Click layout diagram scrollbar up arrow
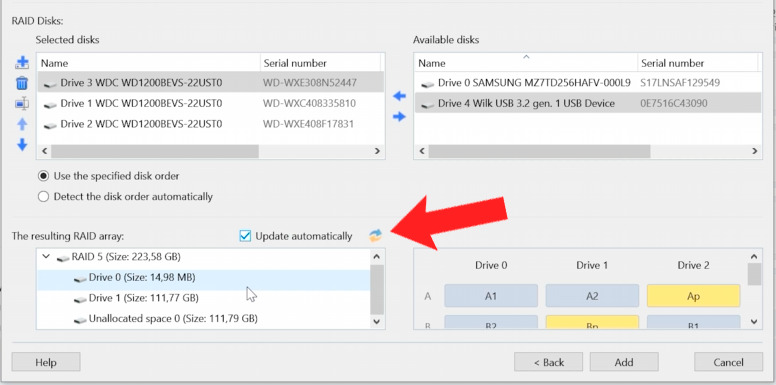Viewport: 776px width, 385px height. (754, 256)
